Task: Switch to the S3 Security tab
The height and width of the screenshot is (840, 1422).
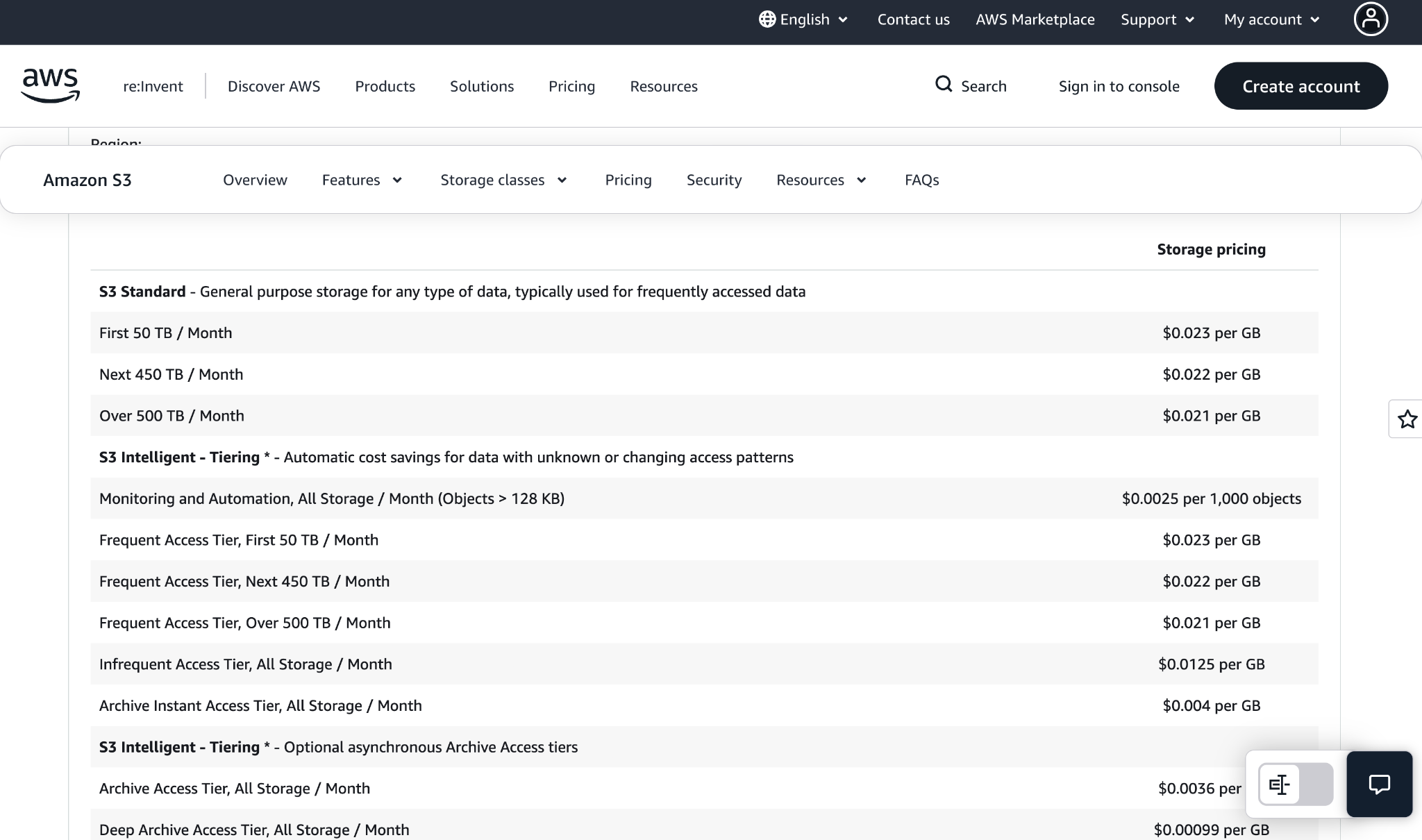Action: (714, 180)
